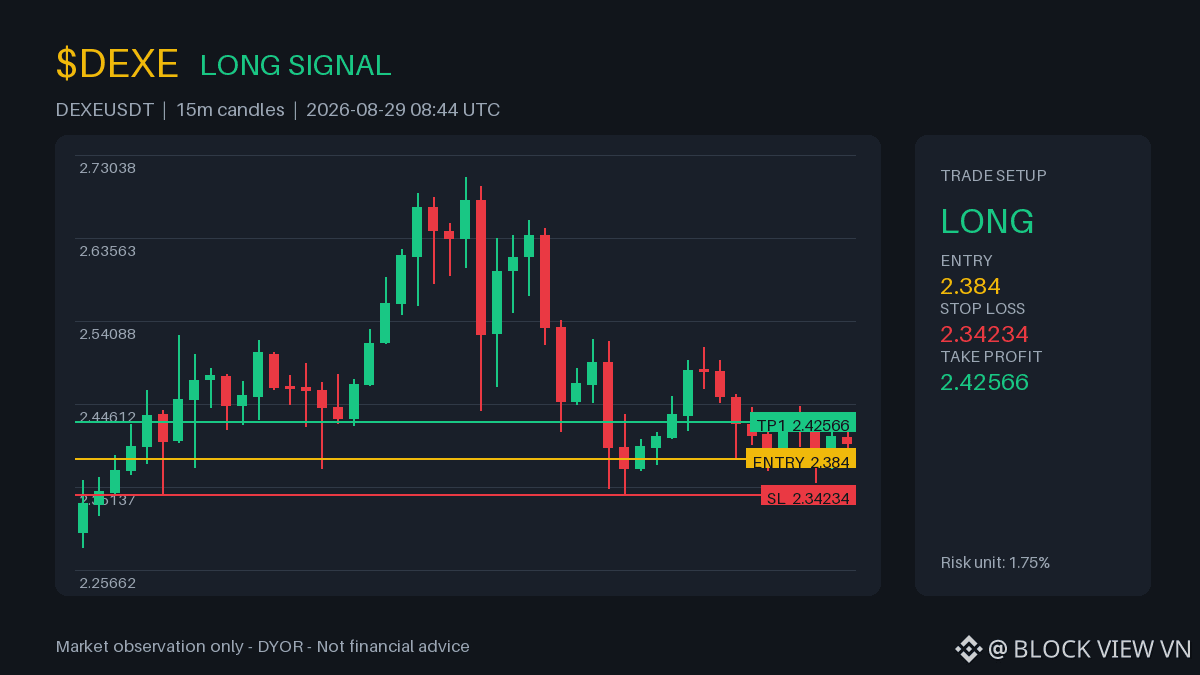Click the 2026-08-29 08:44 UTC timestamp

[403, 110]
